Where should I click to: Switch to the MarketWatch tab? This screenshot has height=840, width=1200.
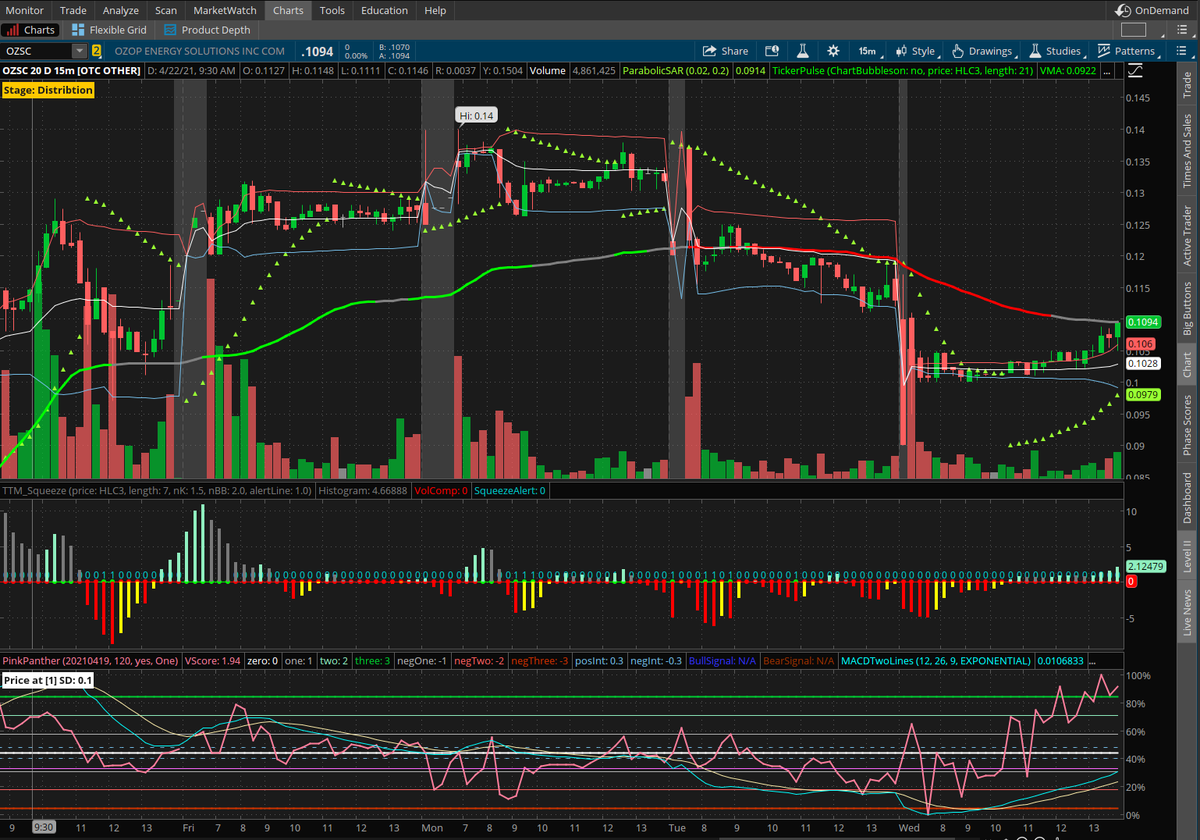pyautogui.click(x=225, y=10)
